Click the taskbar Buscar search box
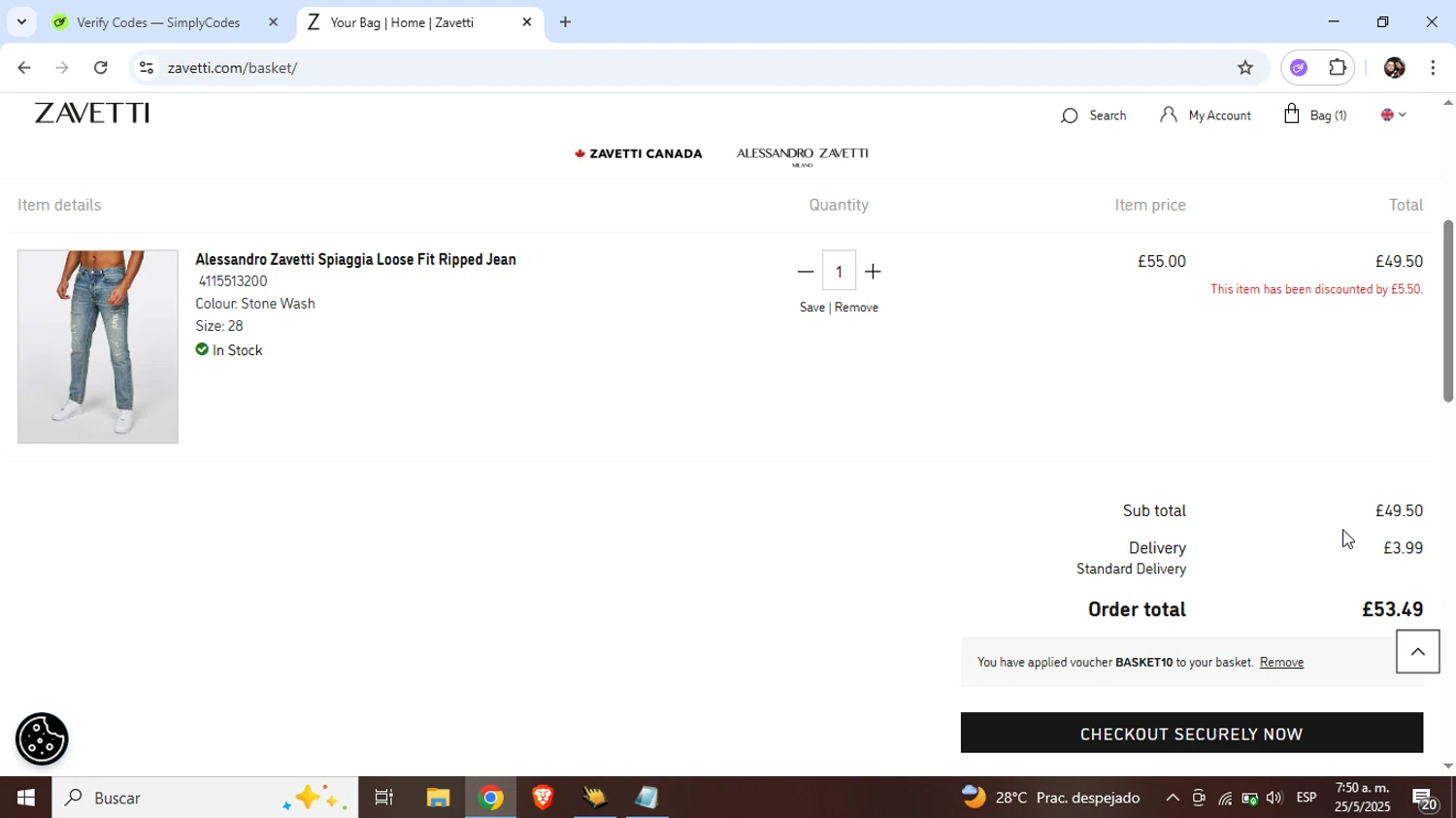This screenshot has height=818, width=1456. pyautogui.click(x=205, y=798)
